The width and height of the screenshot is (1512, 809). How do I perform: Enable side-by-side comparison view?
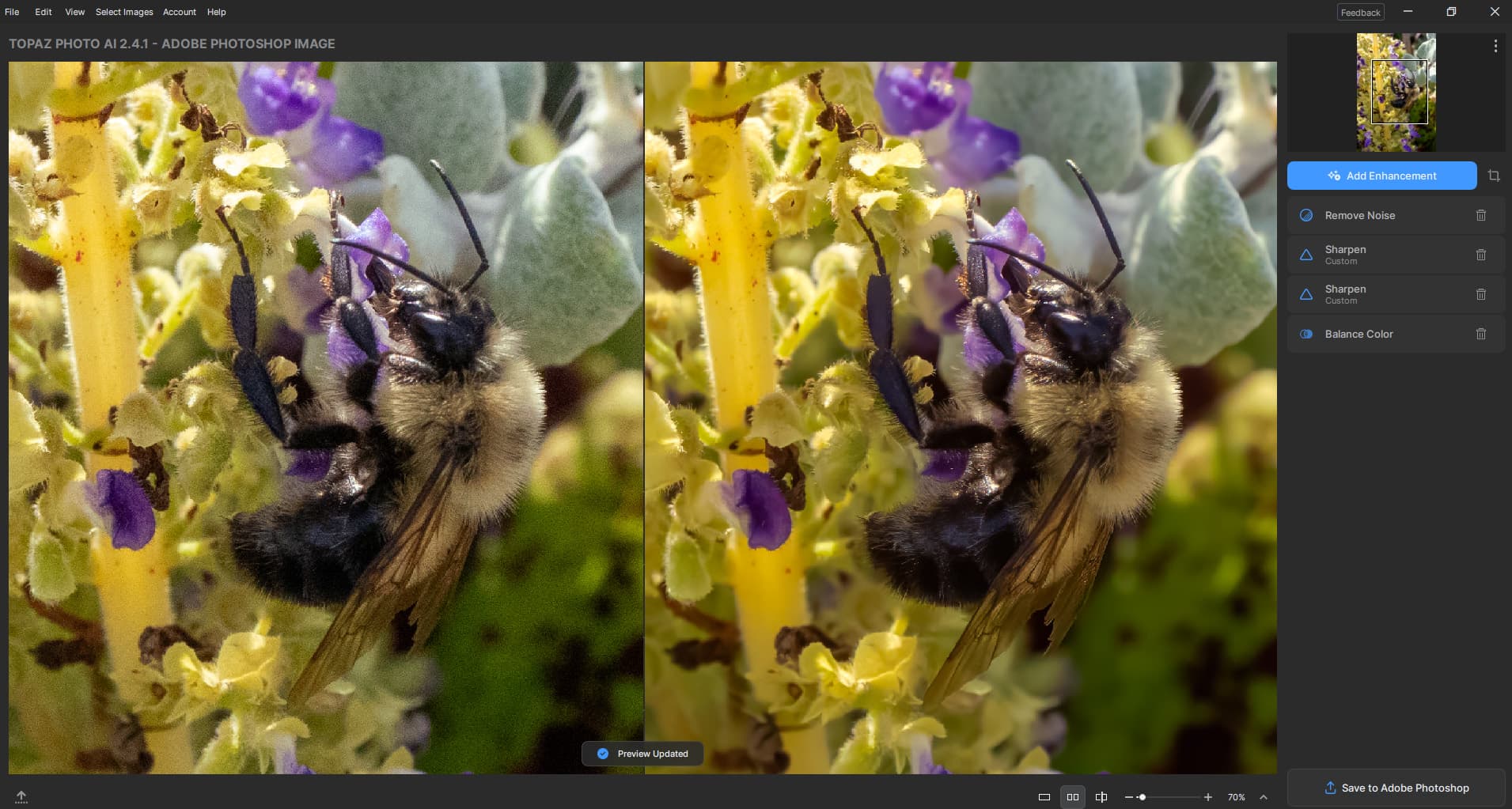1072,797
